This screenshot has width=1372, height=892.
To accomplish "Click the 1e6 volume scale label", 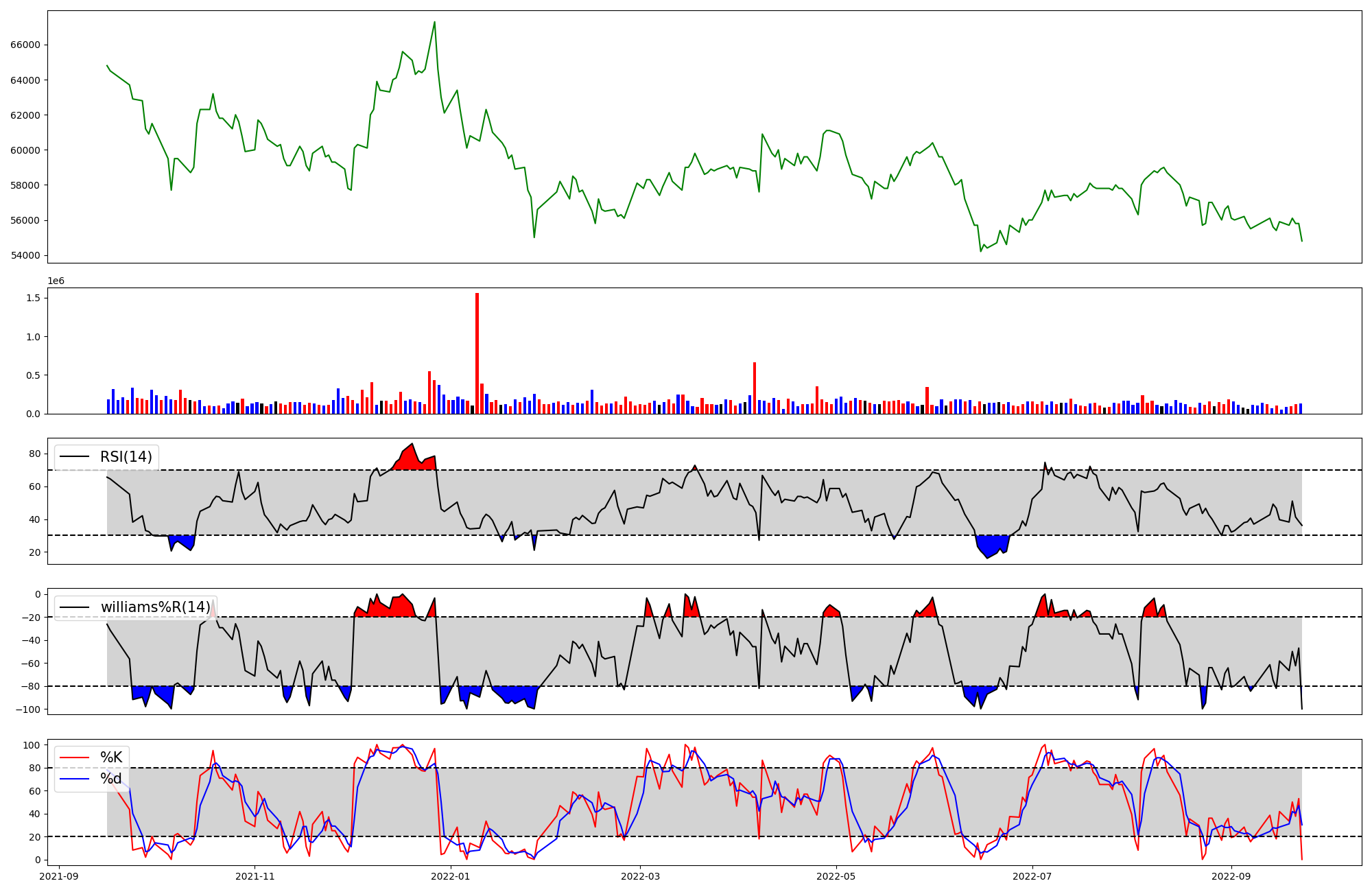I will 56,281.
